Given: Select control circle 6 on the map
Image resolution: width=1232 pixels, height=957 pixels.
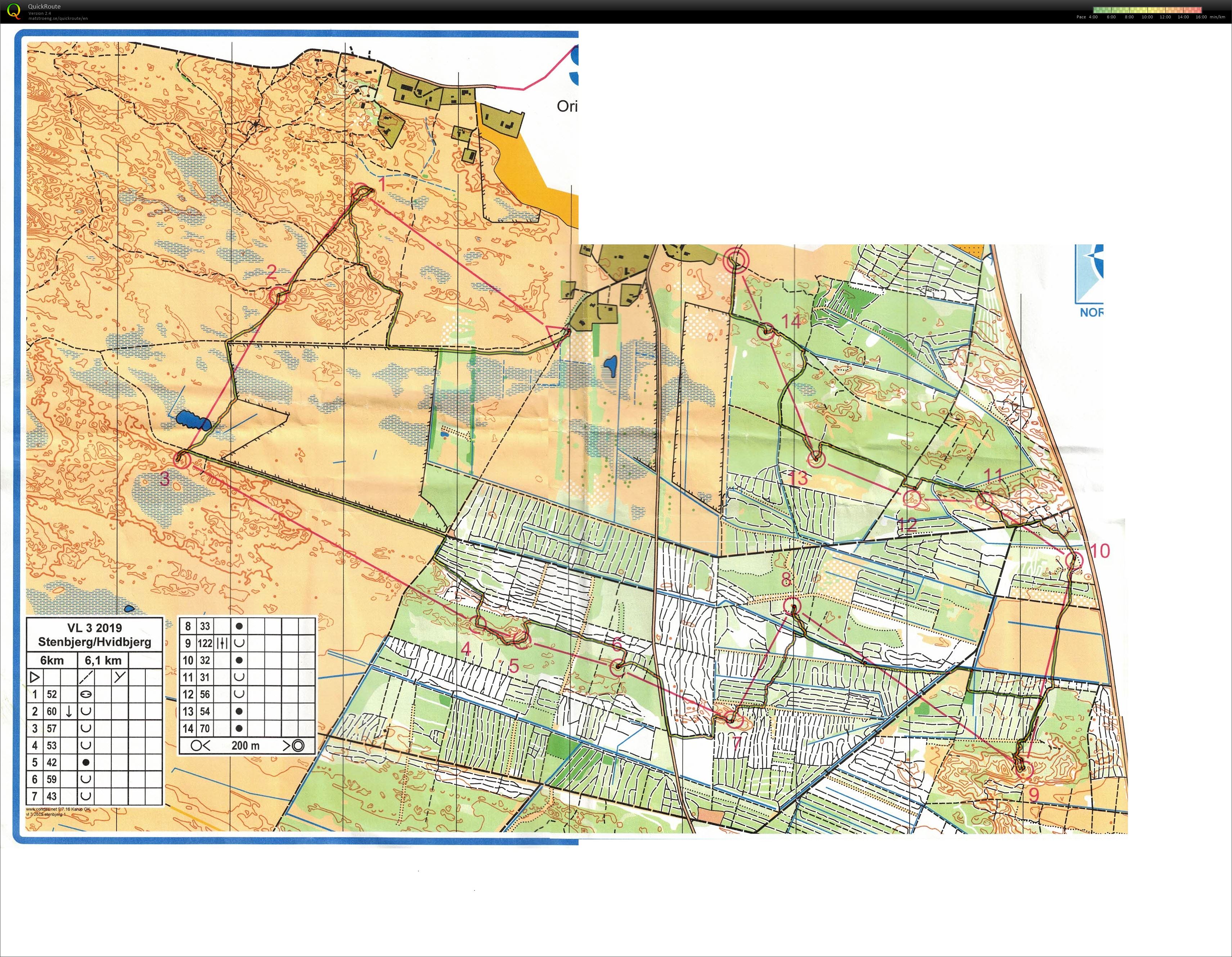Looking at the screenshot, I should [x=618, y=667].
